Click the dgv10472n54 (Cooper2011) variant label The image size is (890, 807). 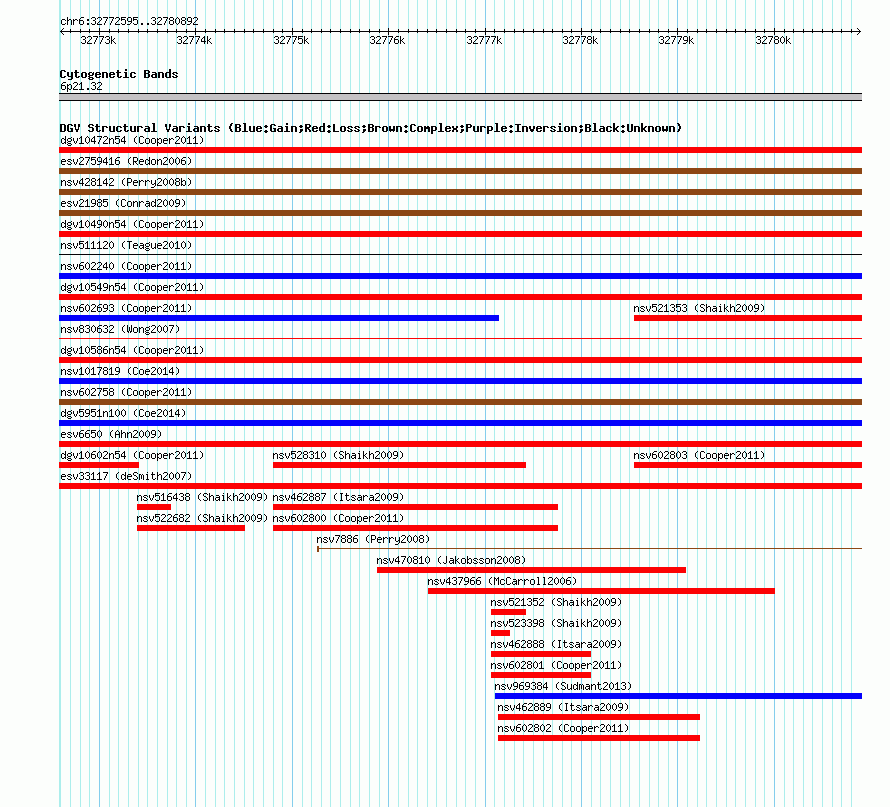pyautogui.click(x=132, y=140)
